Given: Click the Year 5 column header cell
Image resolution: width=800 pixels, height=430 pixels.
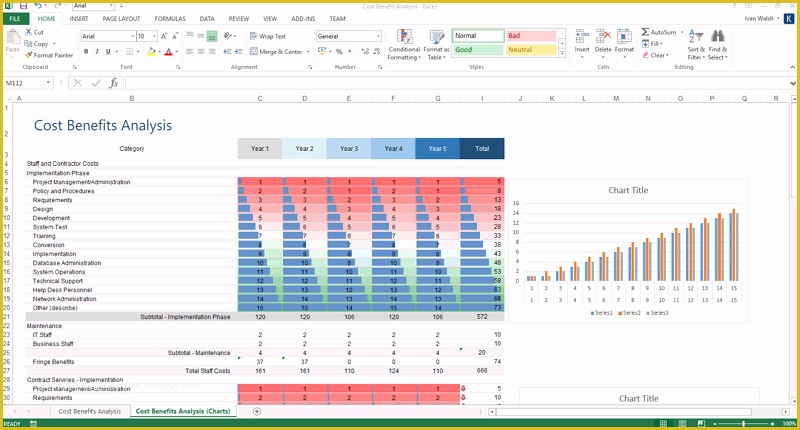Looking at the screenshot, I should pos(437,148).
